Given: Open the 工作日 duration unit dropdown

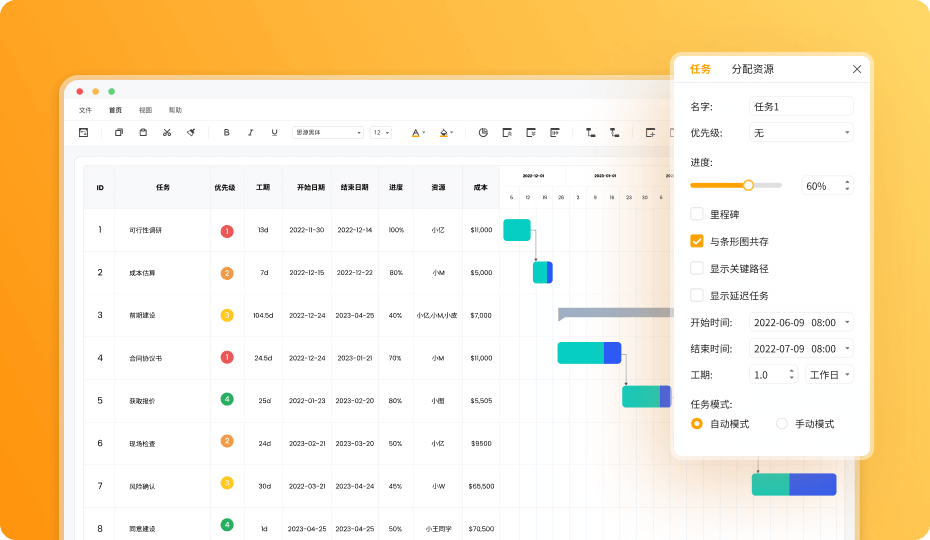Looking at the screenshot, I should pos(829,374).
